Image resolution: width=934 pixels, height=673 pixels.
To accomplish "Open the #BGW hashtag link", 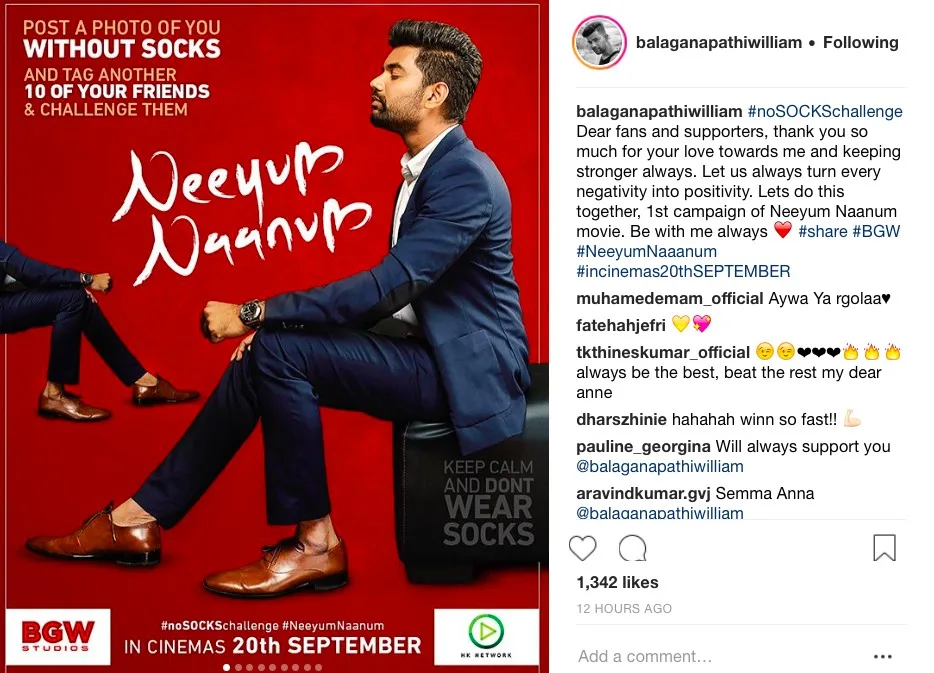I will 876,231.
